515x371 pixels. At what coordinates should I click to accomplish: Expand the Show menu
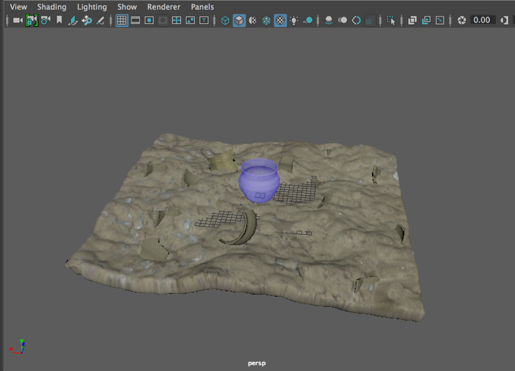(x=127, y=7)
